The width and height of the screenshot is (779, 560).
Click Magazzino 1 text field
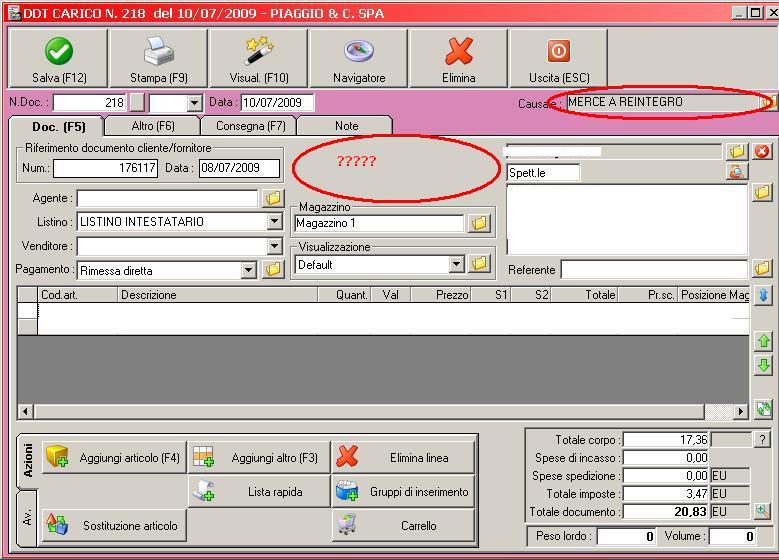tap(379, 223)
